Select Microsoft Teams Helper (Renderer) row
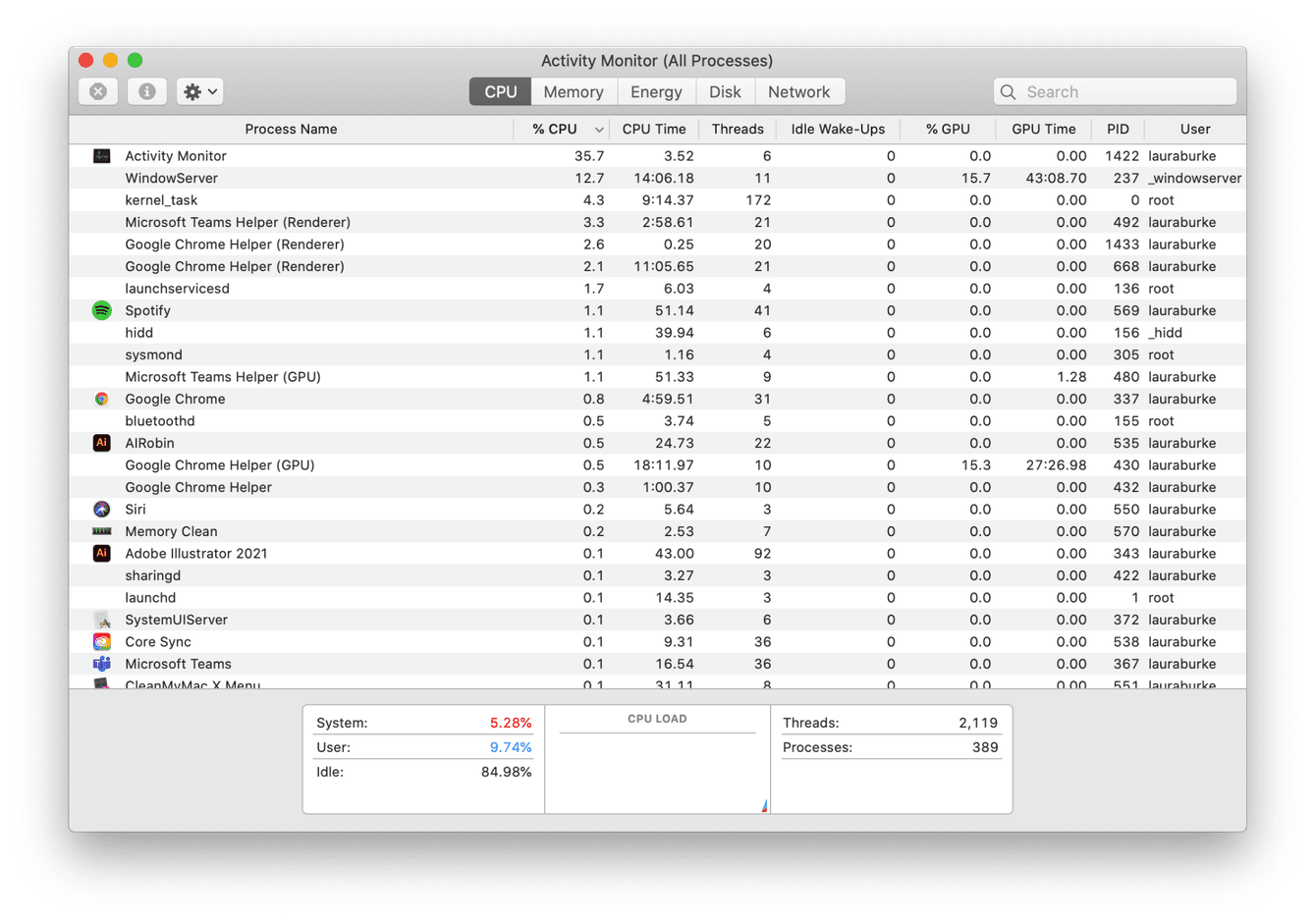 (657, 223)
